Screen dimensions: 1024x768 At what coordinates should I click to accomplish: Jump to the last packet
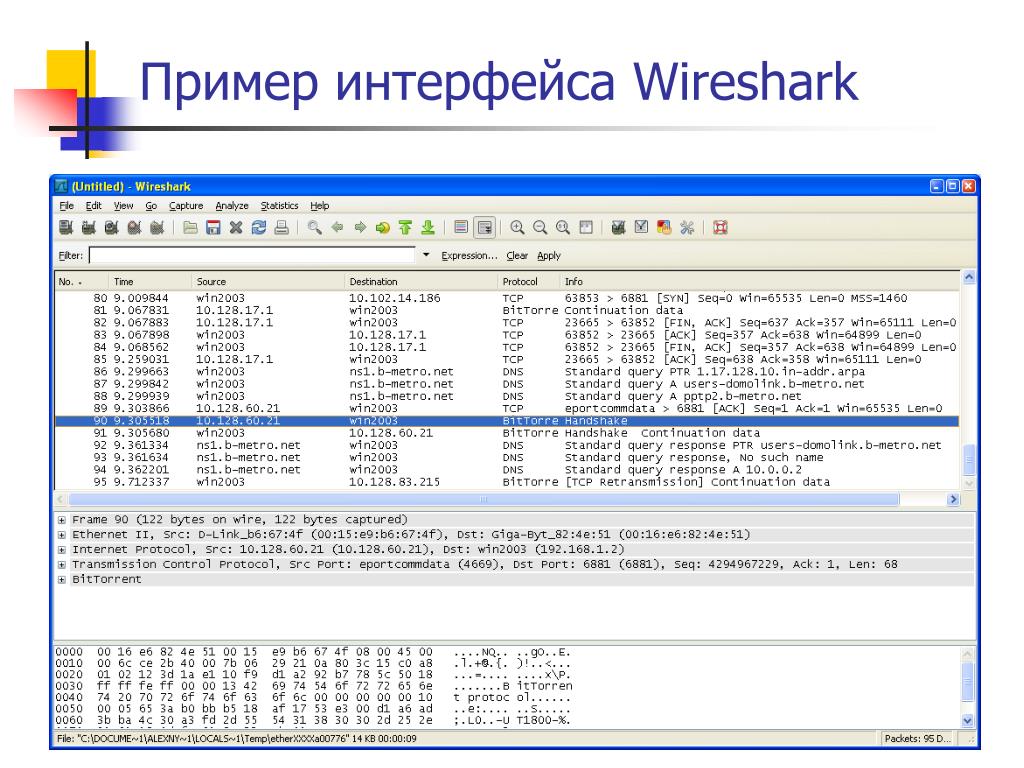coord(428,227)
